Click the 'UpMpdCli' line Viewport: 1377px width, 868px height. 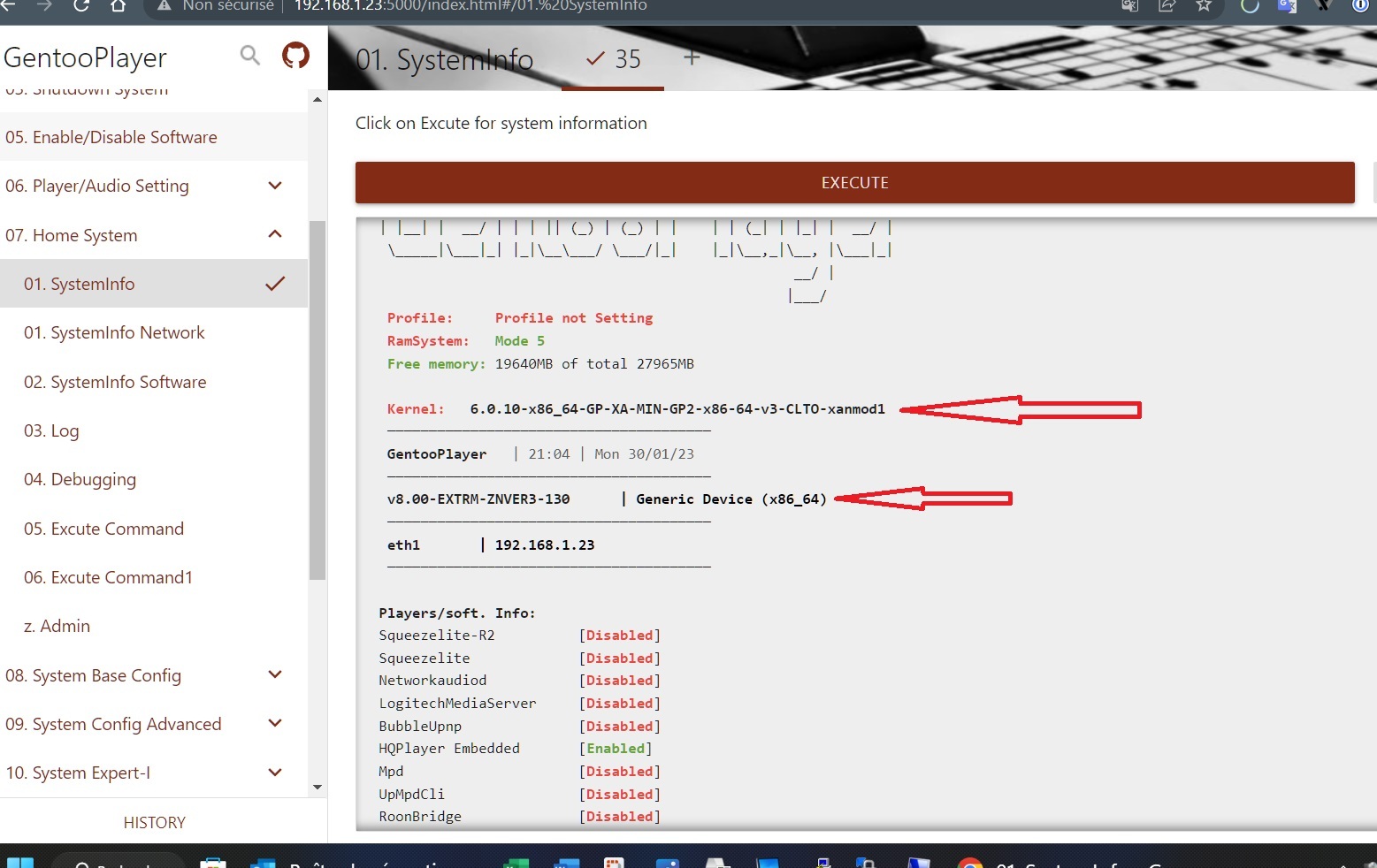412,795
